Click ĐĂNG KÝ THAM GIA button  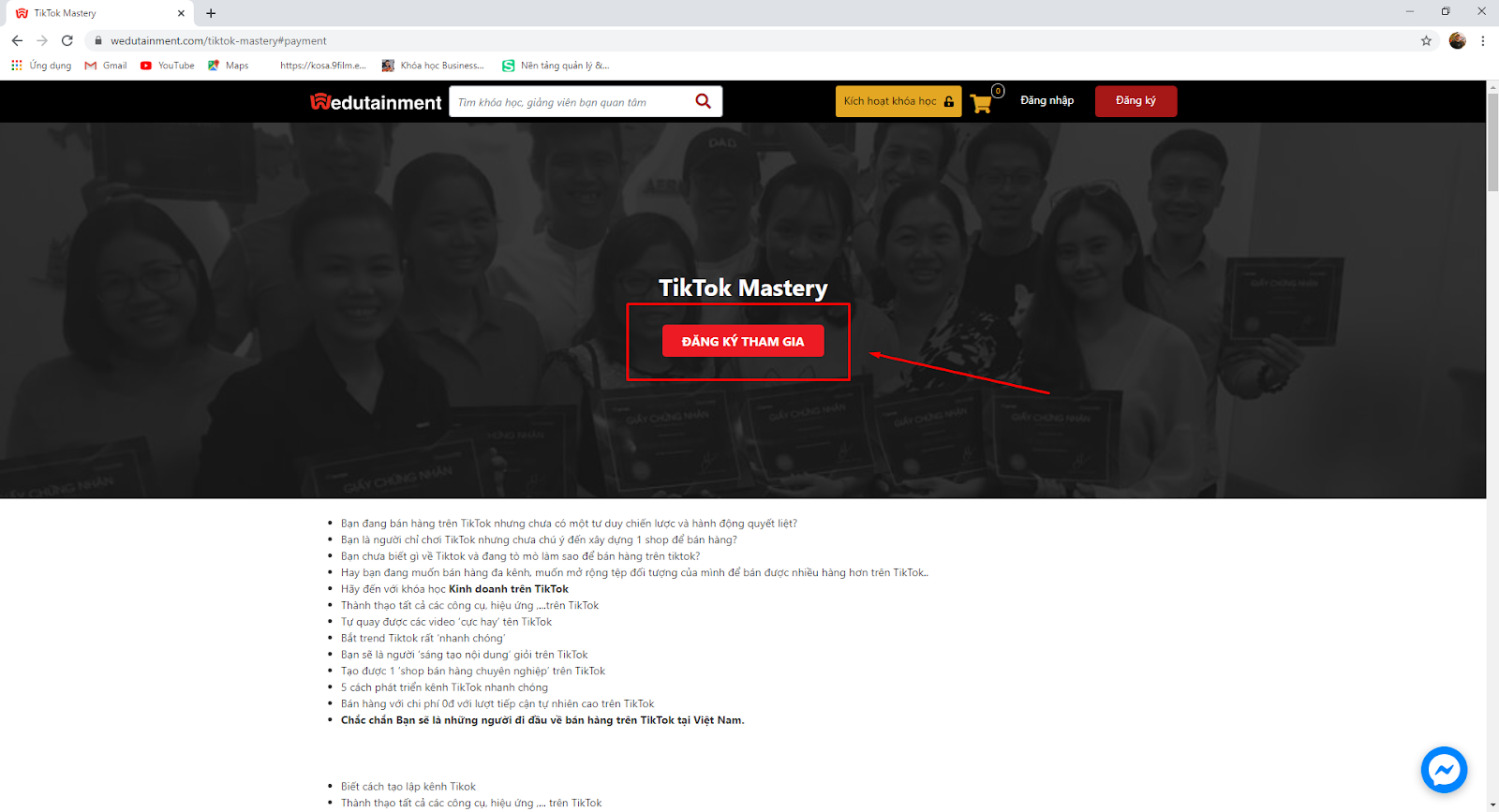[743, 341]
